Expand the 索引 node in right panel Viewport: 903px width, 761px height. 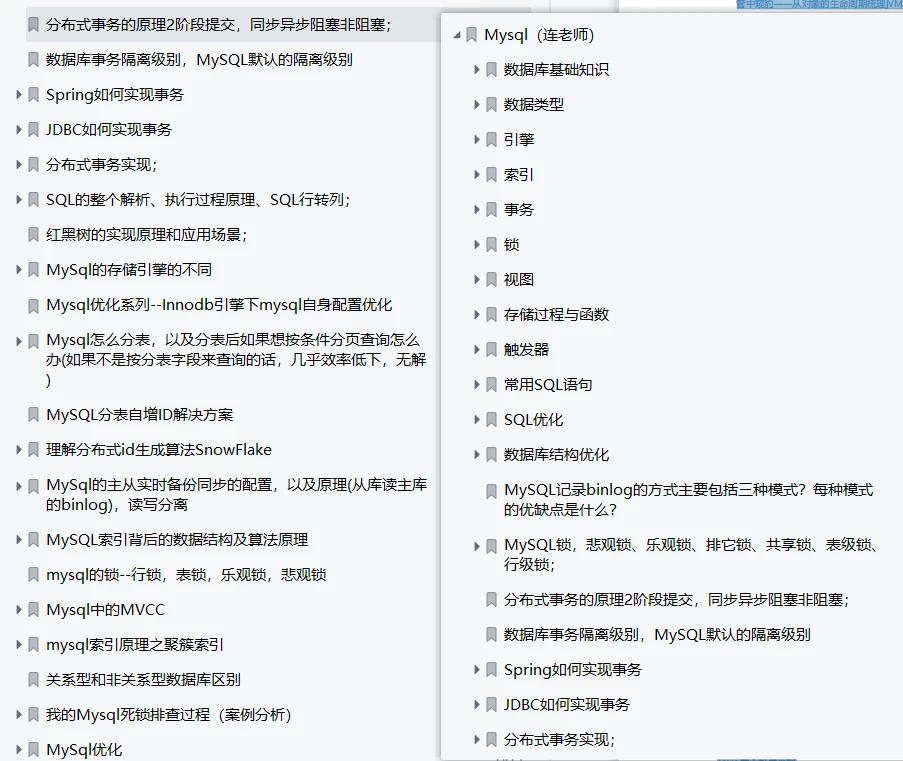[x=477, y=175]
